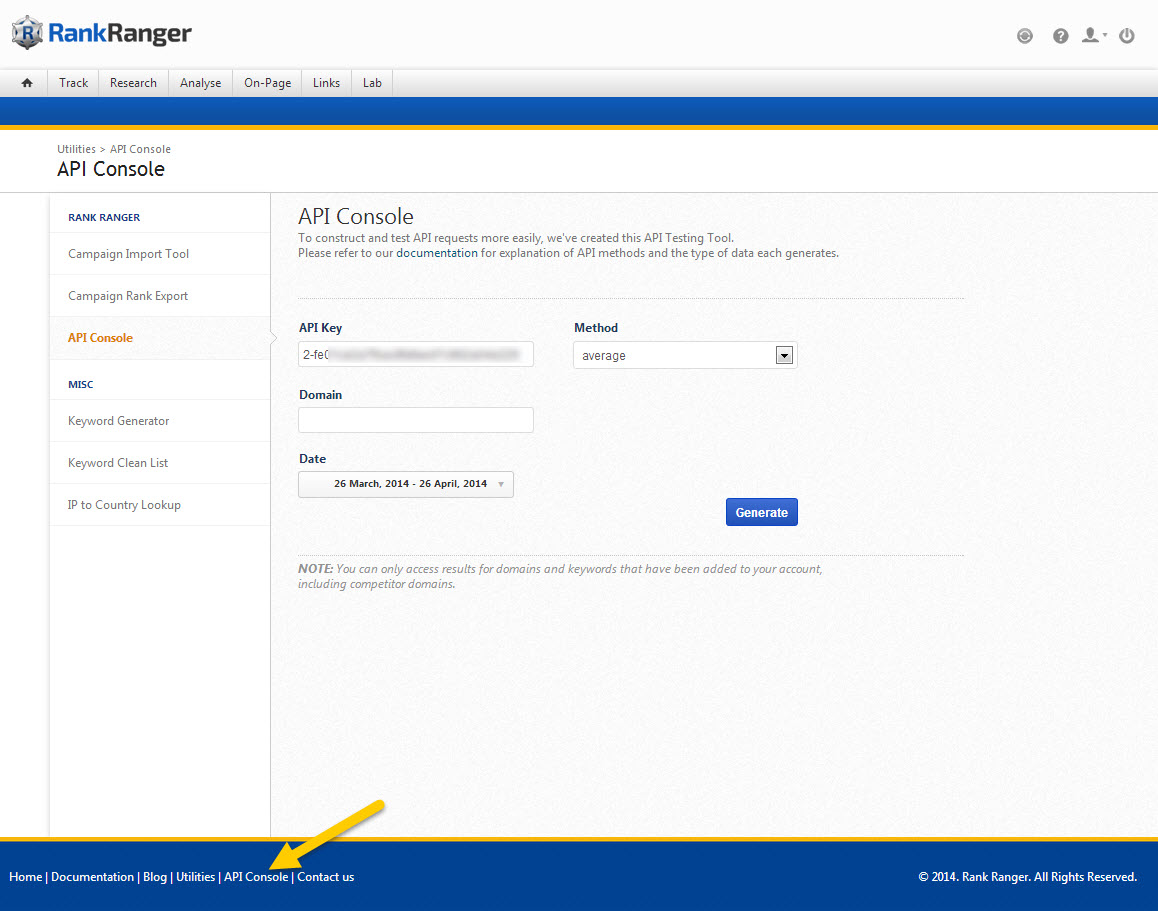Viewport: 1158px width, 911px height.
Task: Click the Rank Ranger logo
Action: 102,32
